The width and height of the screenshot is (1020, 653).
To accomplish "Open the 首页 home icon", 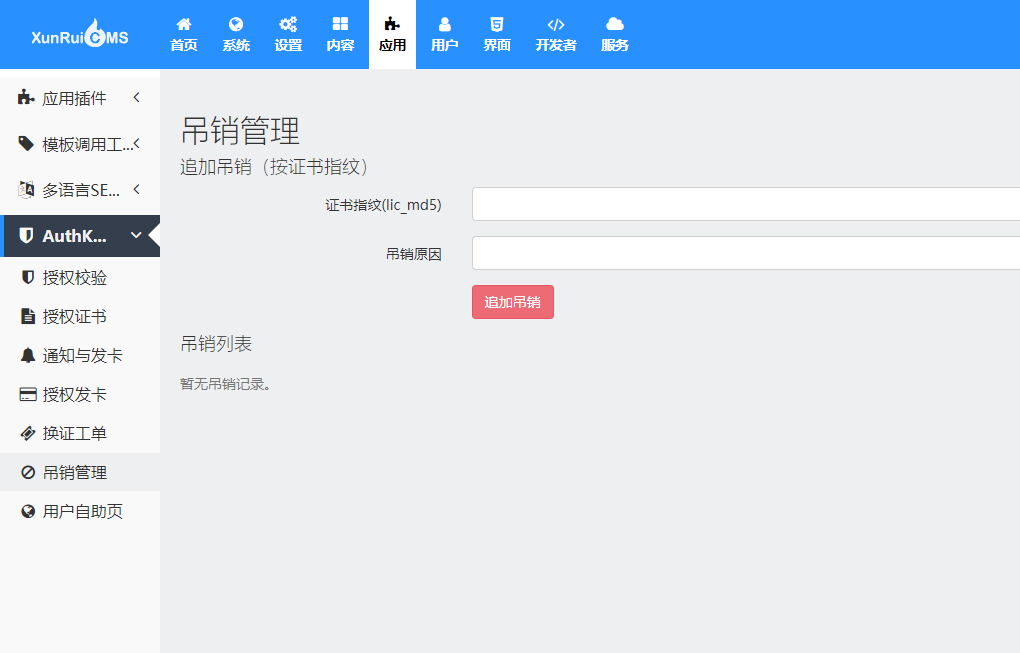I will (x=184, y=24).
